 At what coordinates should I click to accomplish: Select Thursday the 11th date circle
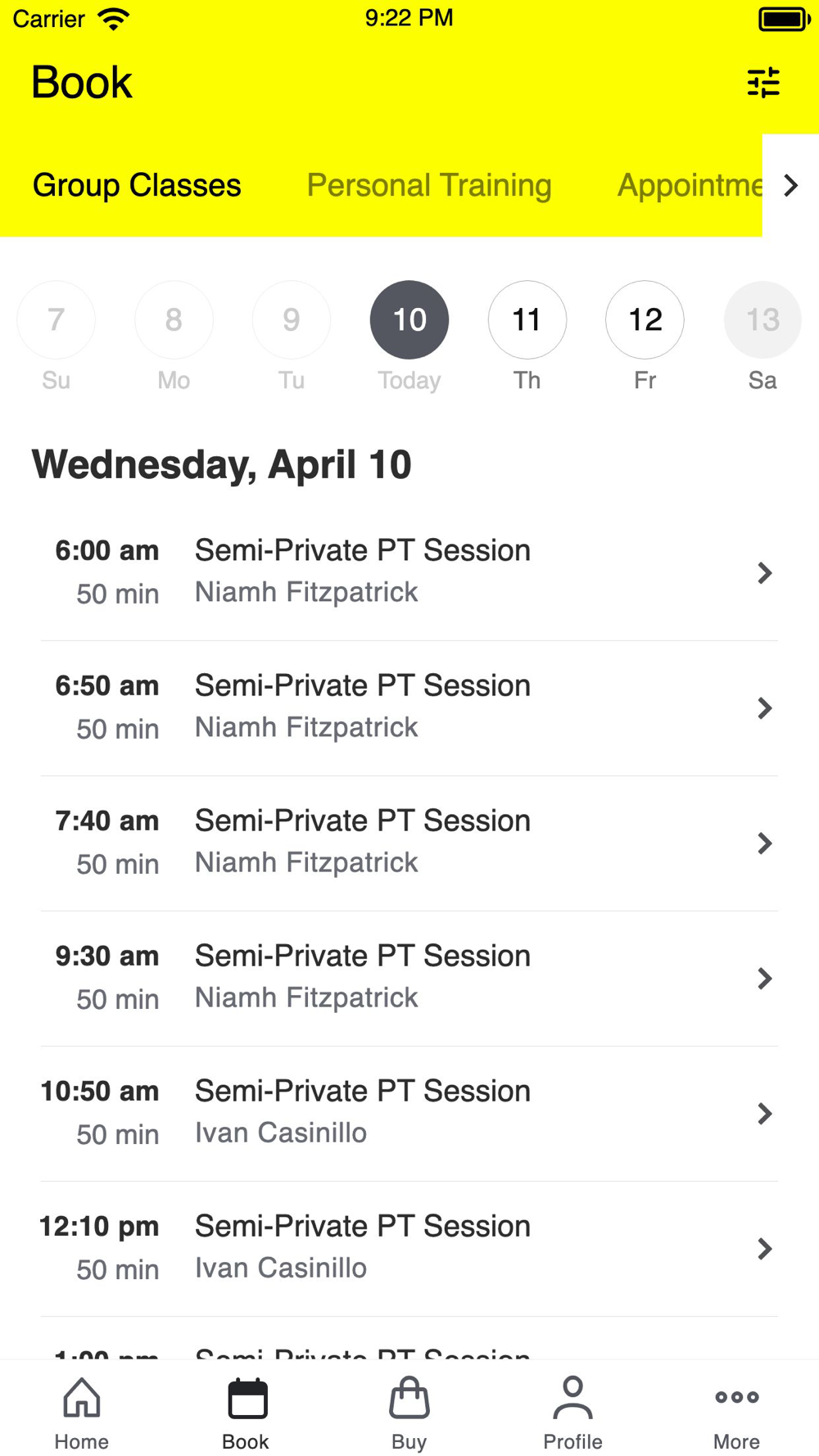tap(527, 319)
